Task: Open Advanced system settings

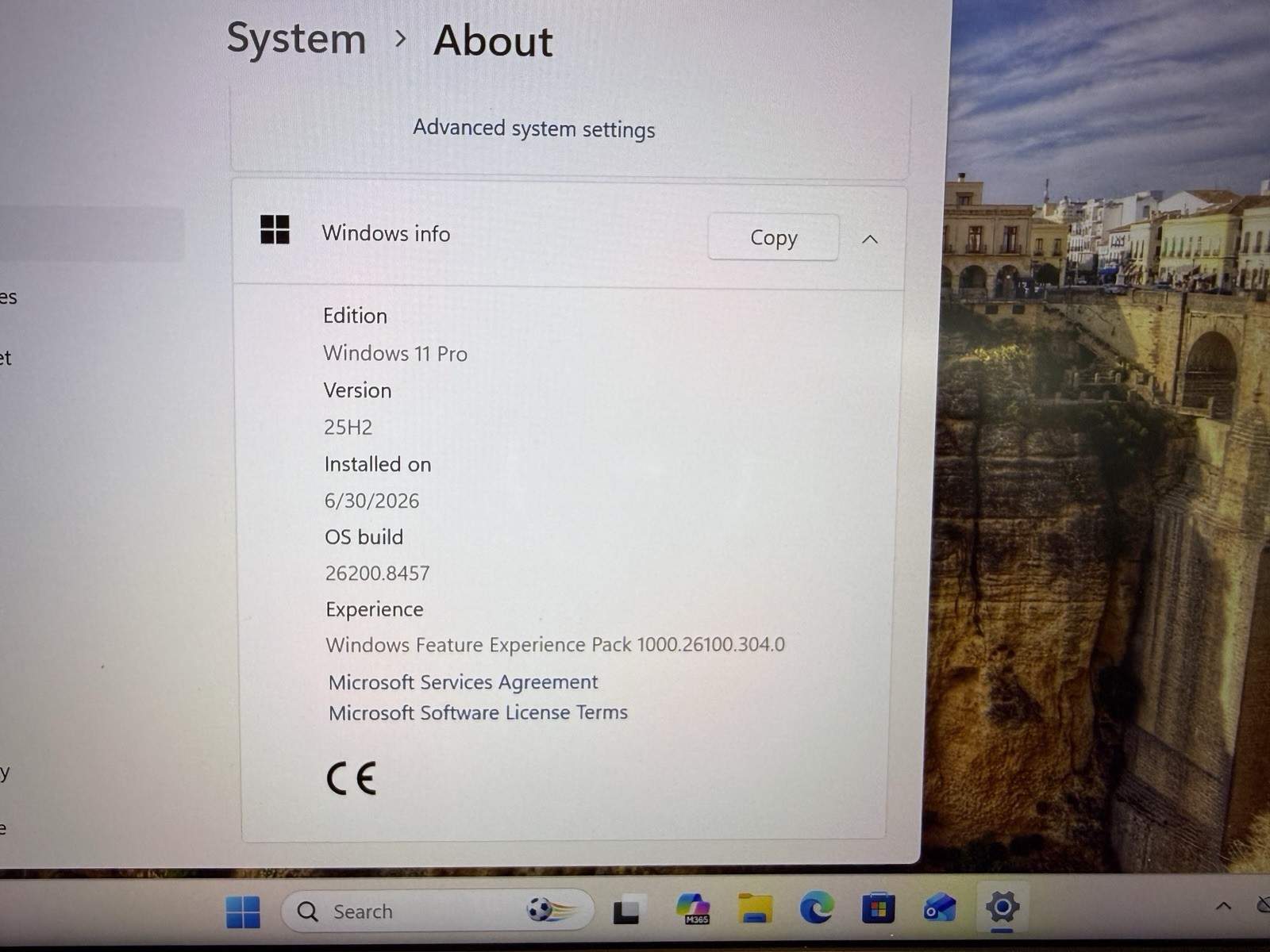Action: pos(533,129)
